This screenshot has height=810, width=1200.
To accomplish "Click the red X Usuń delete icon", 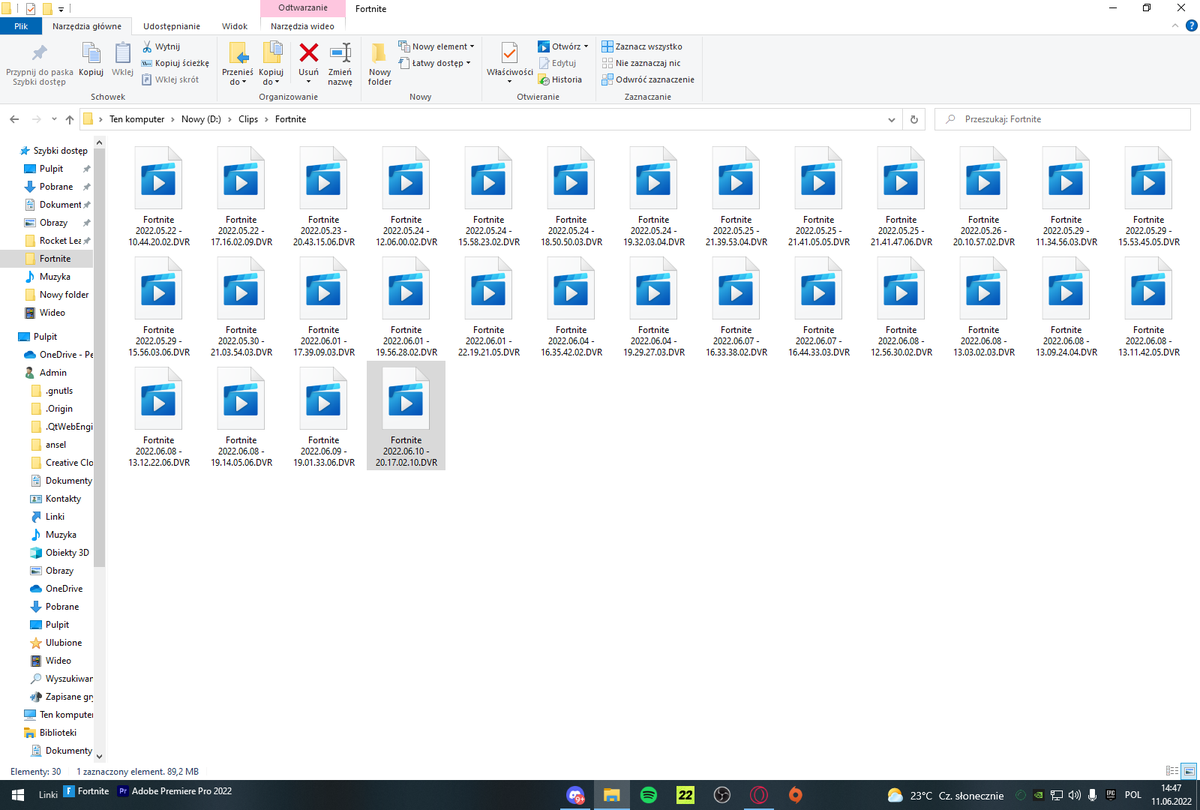I will (x=309, y=53).
